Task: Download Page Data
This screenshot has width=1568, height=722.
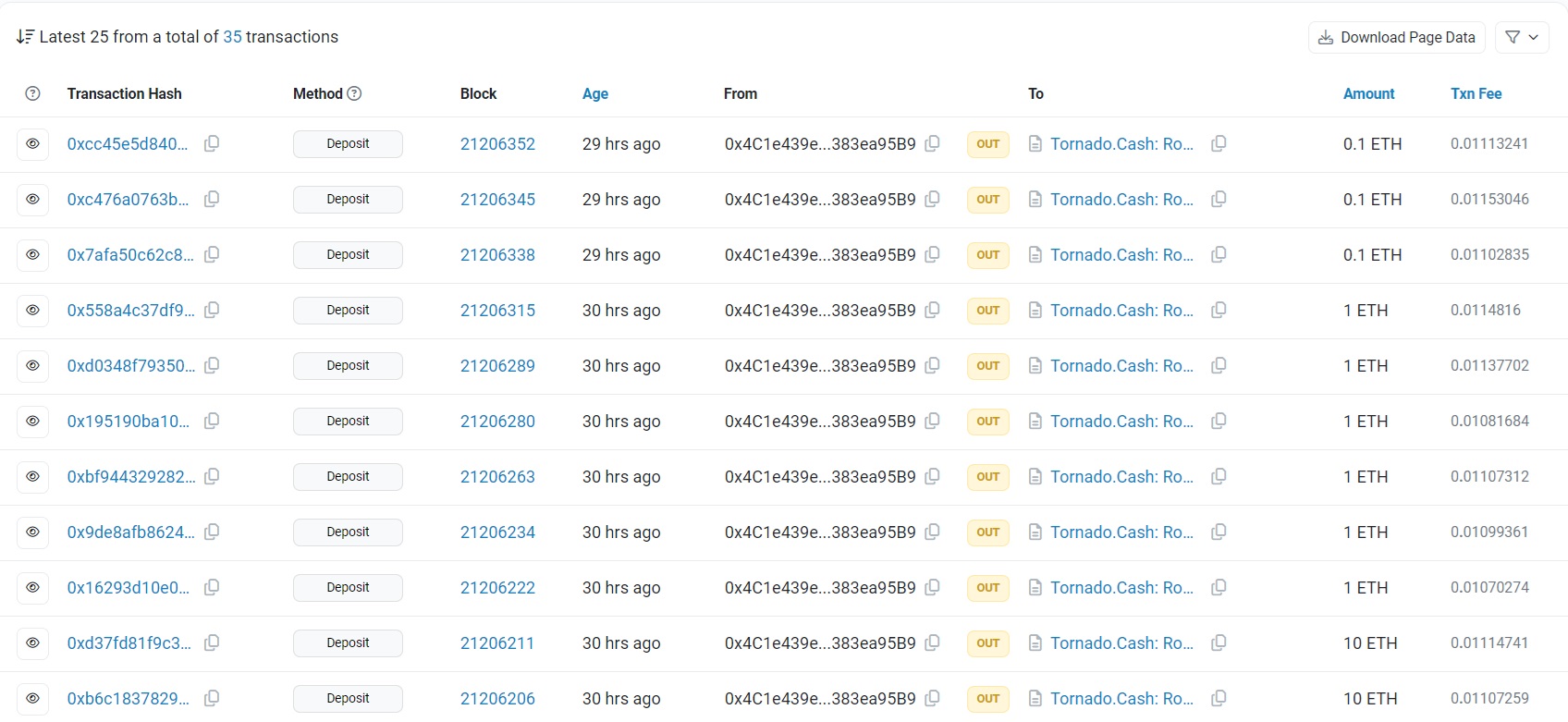Action: (x=1397, y=37)
